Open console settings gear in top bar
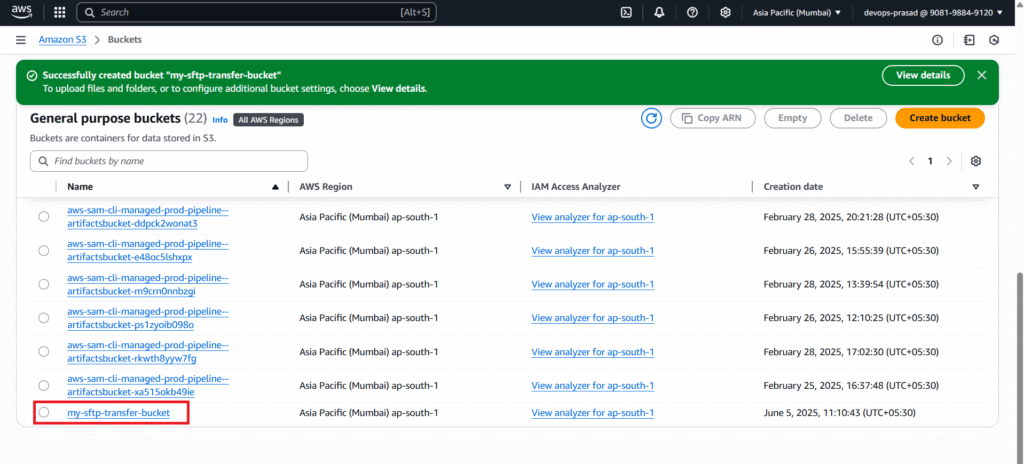The width and height of the screenshot is (1024, 464). (x=725, y=12)
